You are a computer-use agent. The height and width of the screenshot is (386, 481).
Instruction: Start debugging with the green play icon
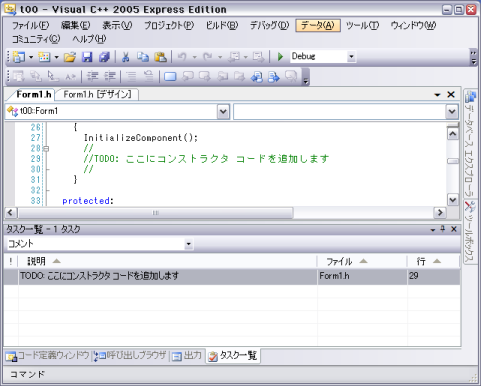tap(280, 57)
